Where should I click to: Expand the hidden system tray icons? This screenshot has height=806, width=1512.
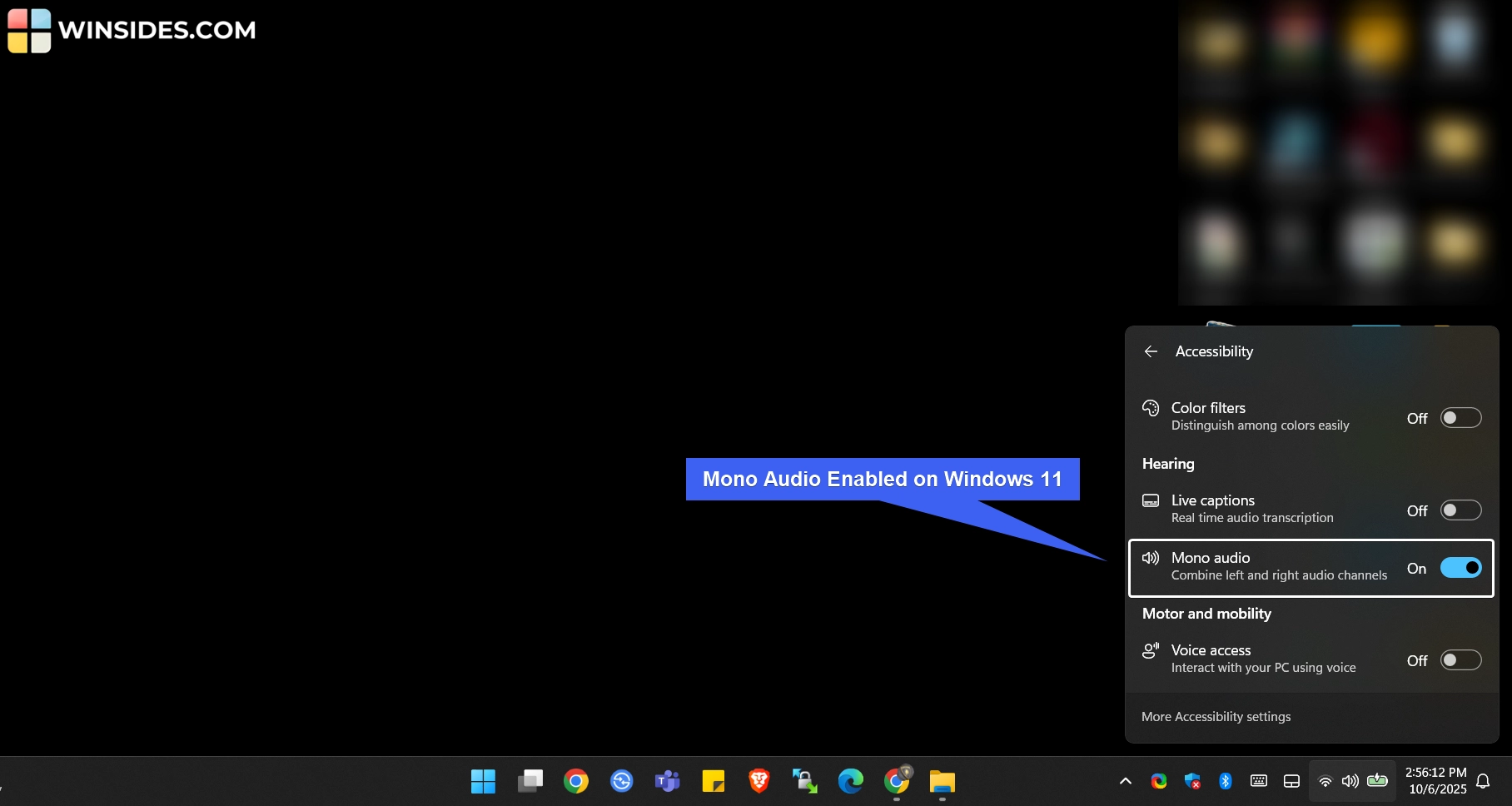1125,781
